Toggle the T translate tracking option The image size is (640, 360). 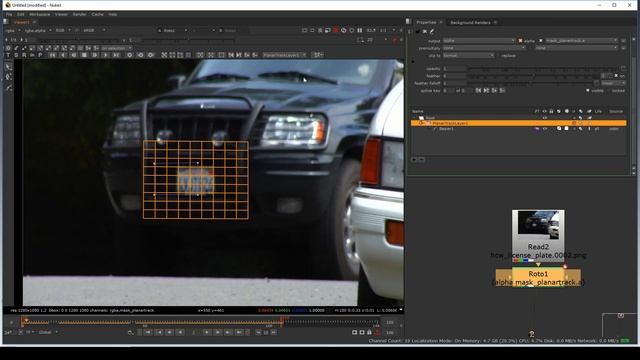coord(8,55)
